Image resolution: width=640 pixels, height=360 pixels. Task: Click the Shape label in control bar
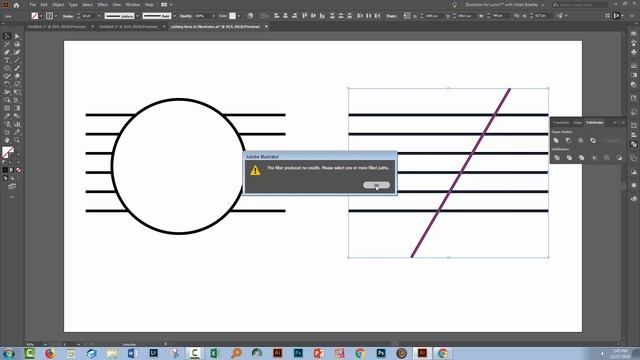click(x=391, y=16)
